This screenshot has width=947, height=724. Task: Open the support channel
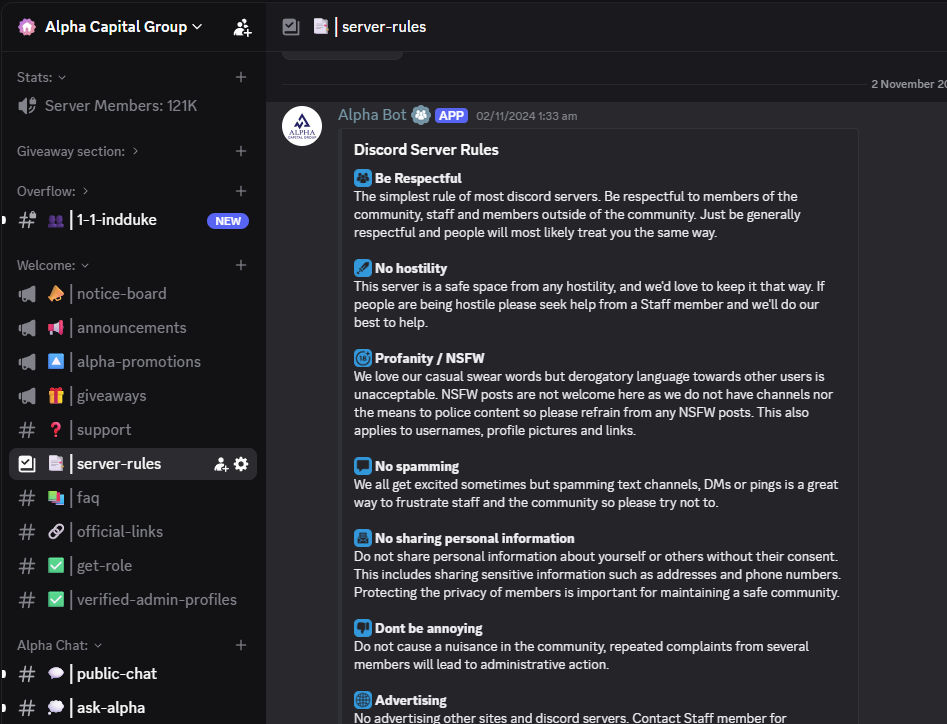coord(133,430)
